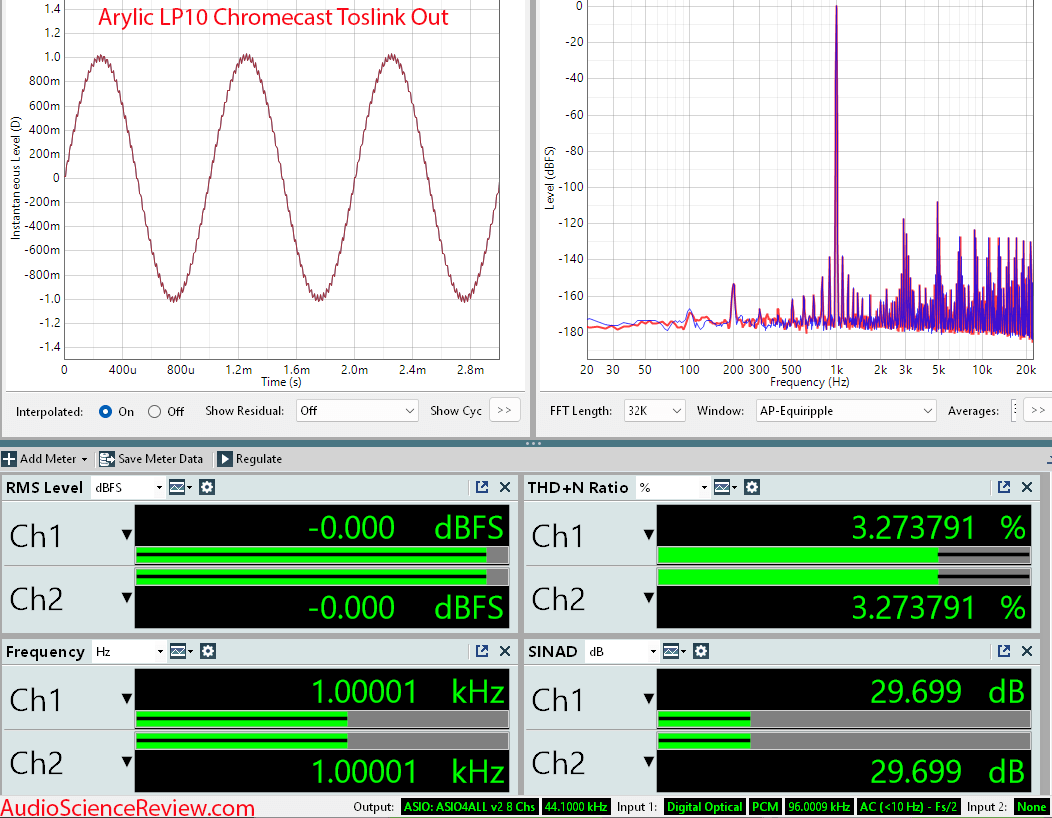The image size is (1052, 818).
Task: Open graph options in THD+N Ratio meter
Action: 725,487
